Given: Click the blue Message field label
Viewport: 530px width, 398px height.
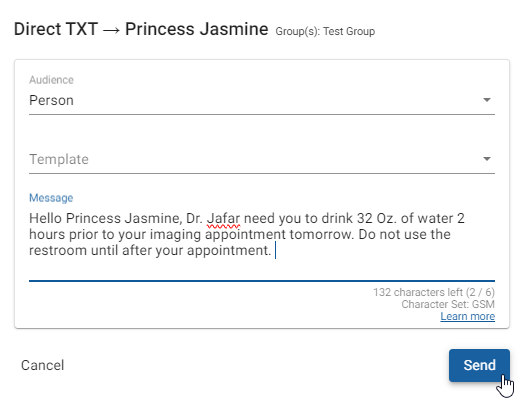Looking at the screenshot, I should pos(51,198).
